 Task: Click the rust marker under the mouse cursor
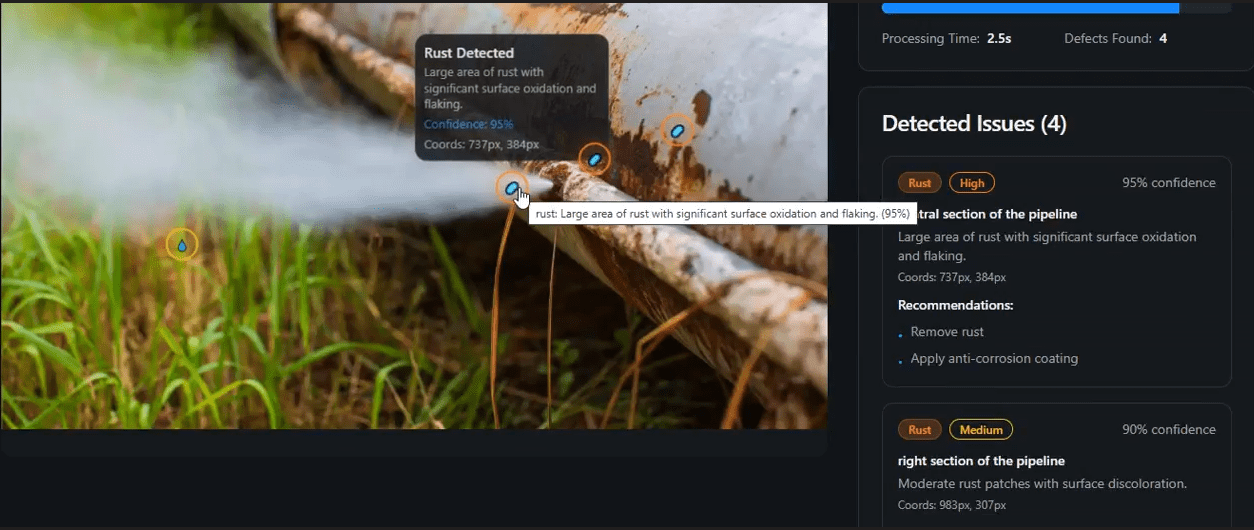point(512,187)
